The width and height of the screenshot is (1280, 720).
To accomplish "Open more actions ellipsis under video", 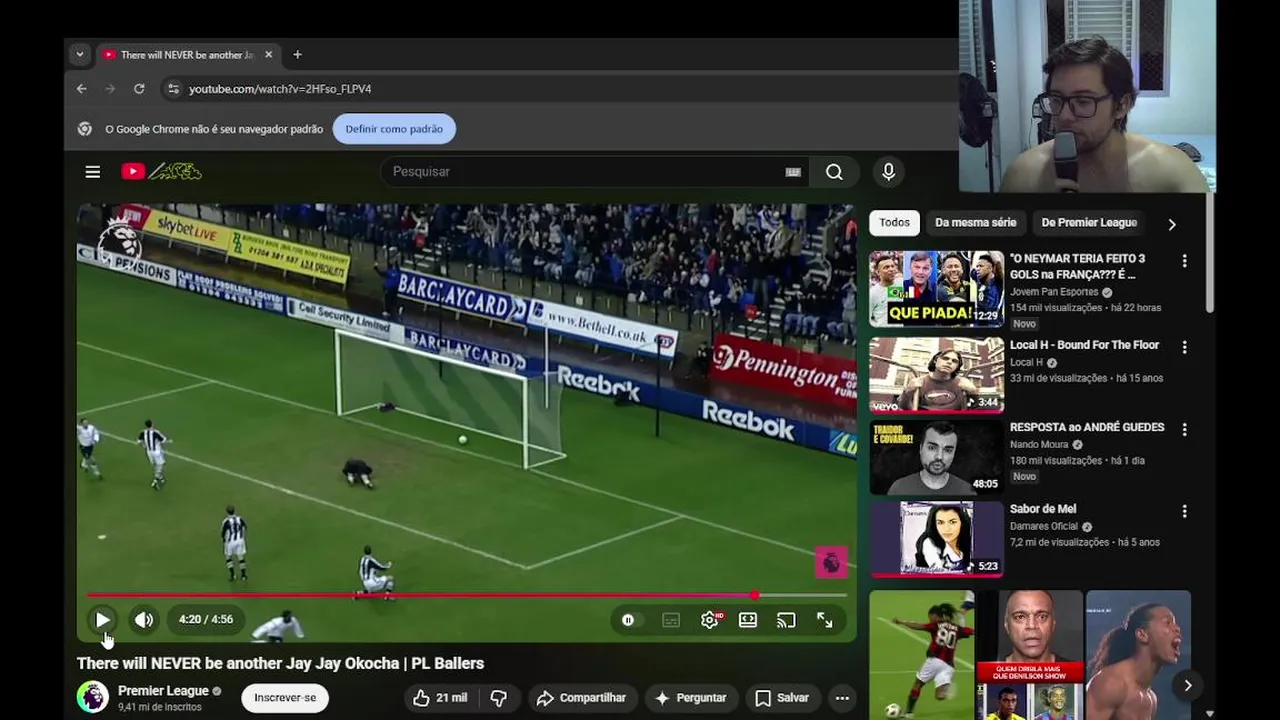I will click(x=842, y=698).
